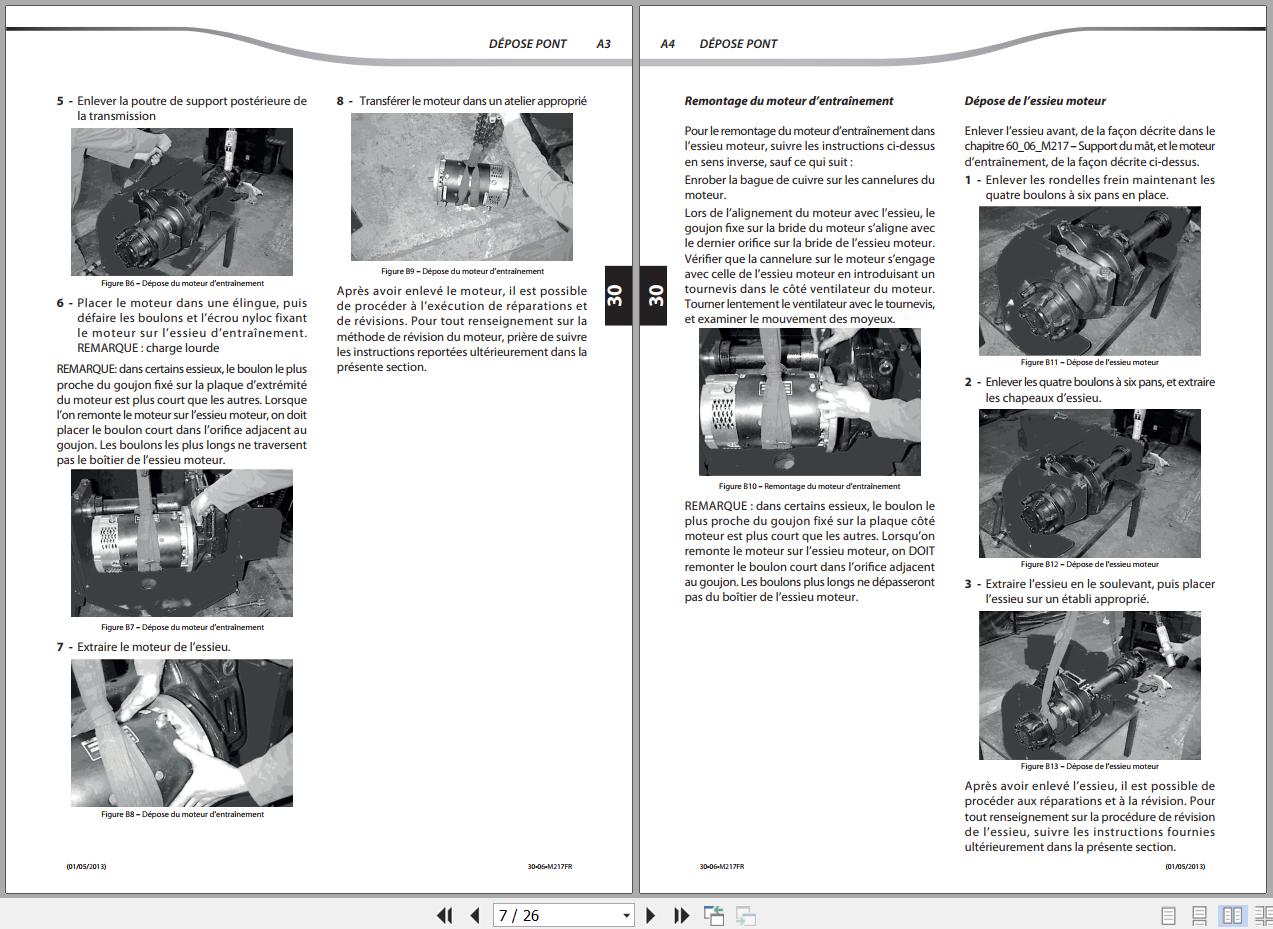
Task: Click left page footer code '30-06-M217FR'
Action: (550, 866)
